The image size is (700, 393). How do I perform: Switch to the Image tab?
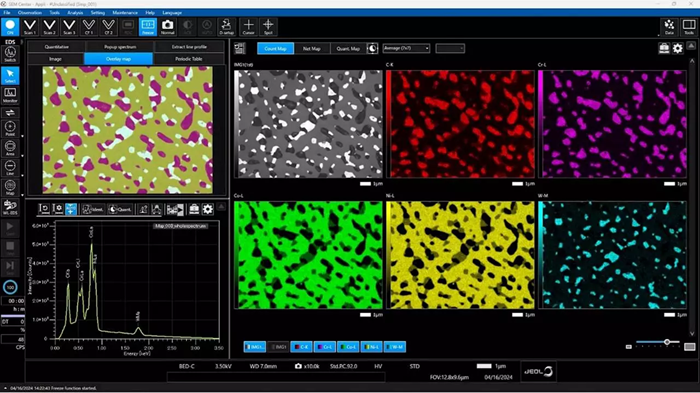click(x=55, y=59)
